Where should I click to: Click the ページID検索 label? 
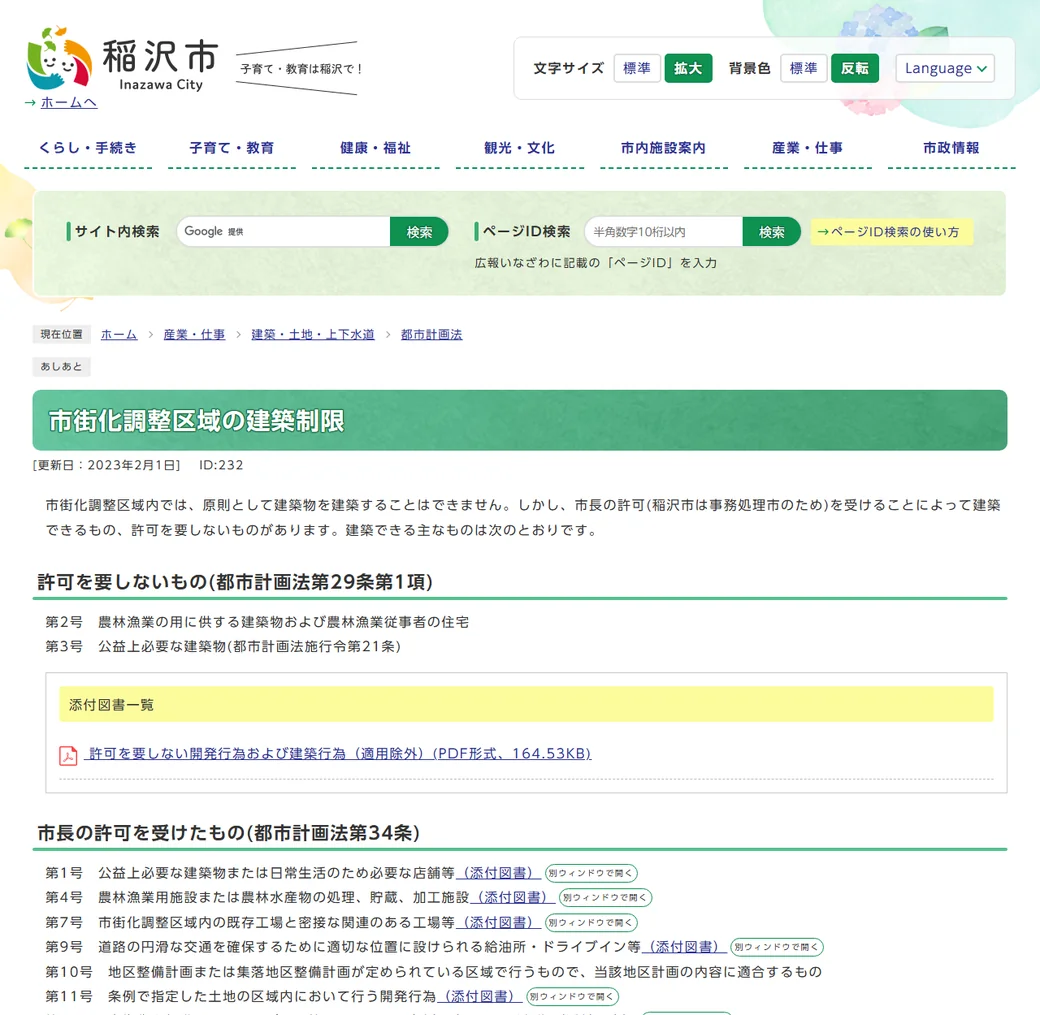point(527,232)
